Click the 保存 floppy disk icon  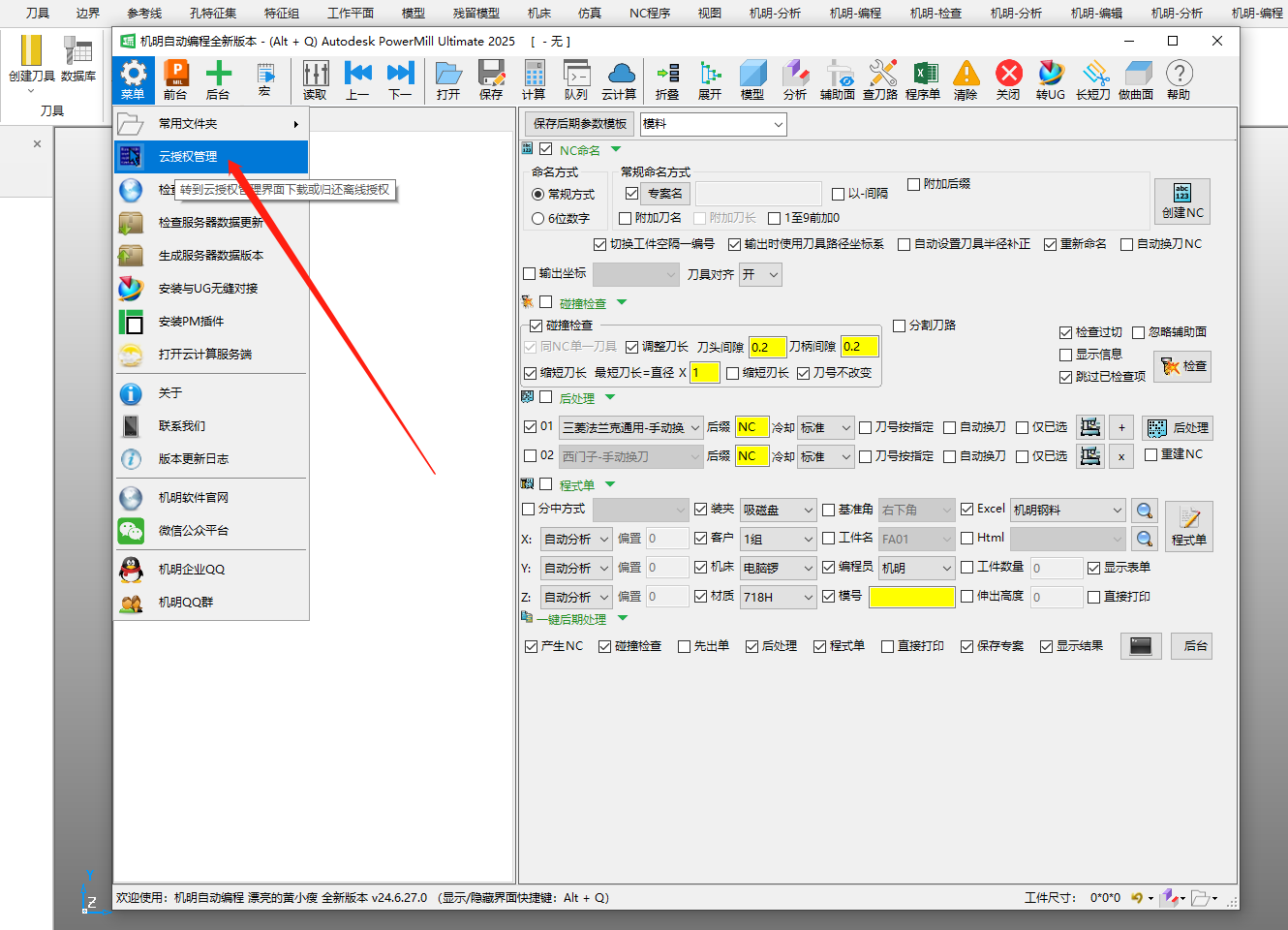coord(491,79)
